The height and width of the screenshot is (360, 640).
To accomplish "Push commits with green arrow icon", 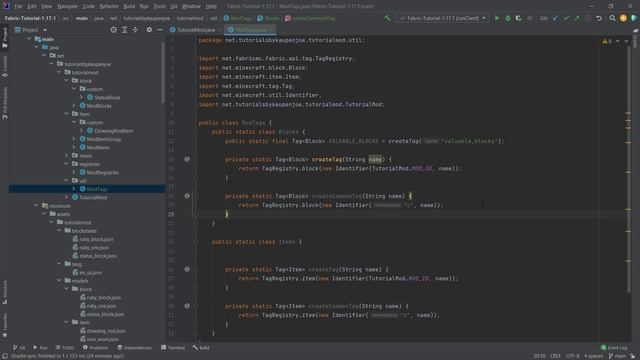I will click(577, 18).
